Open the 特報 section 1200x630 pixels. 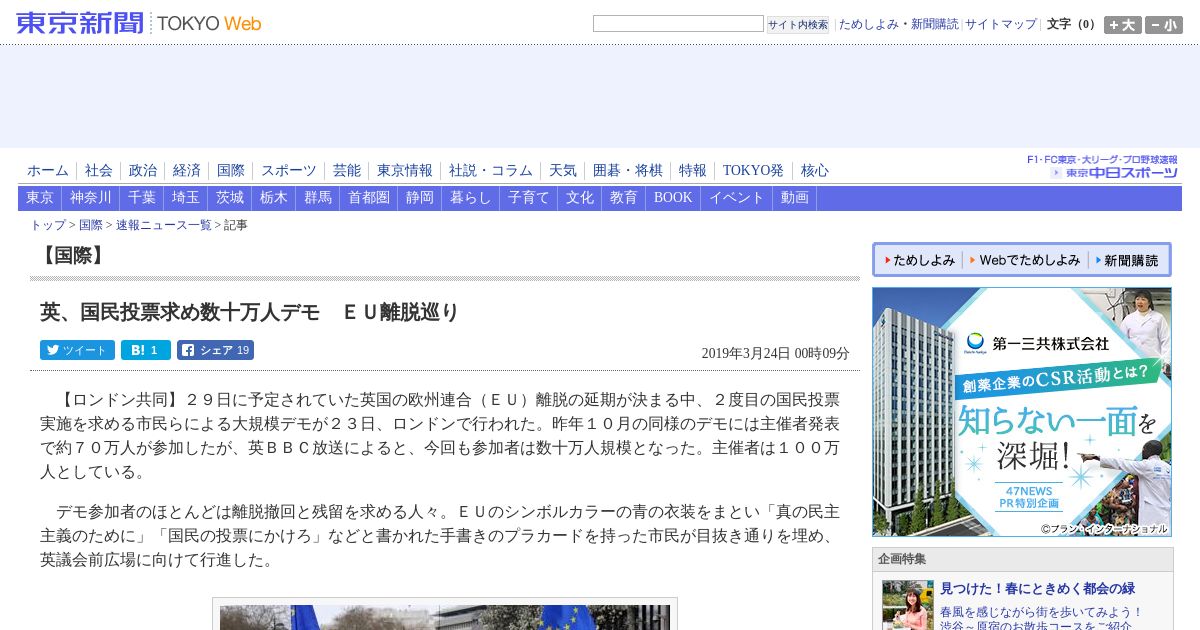point(693,171)
